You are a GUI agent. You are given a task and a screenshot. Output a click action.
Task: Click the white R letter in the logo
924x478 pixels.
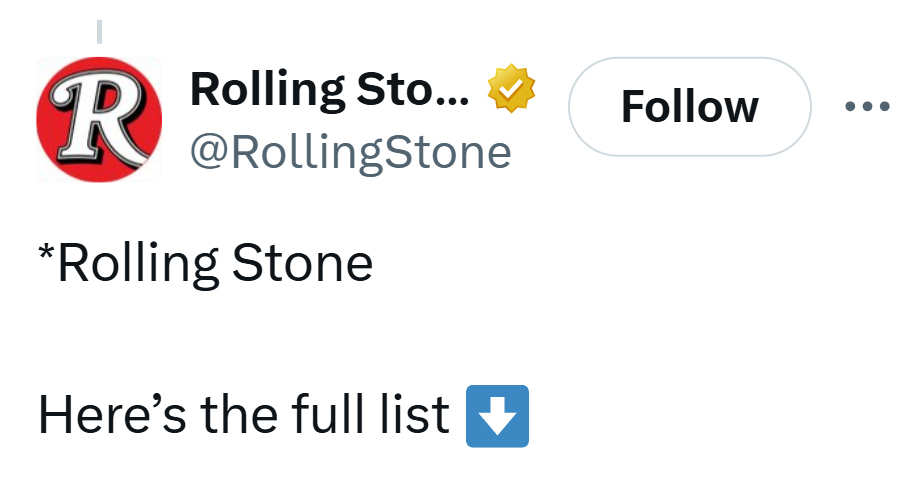[x=95, y=120]
